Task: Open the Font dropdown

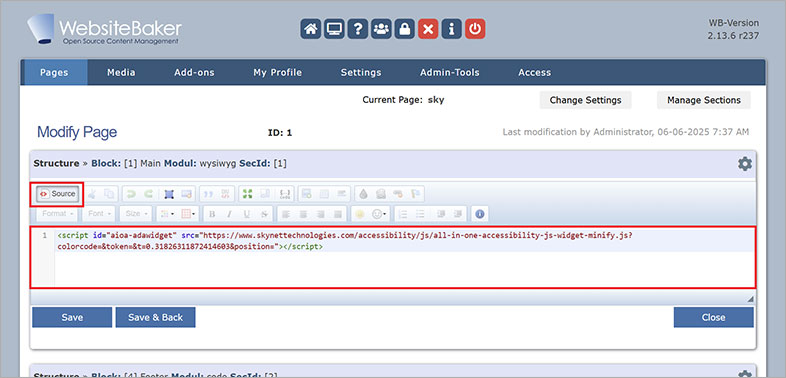Action: coord(100,214)
